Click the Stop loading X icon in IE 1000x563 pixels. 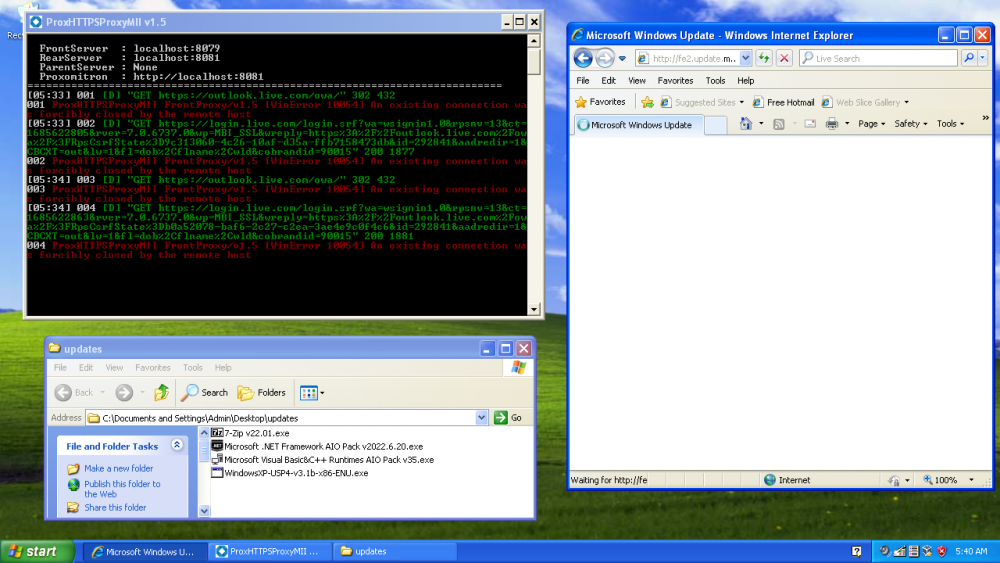784,58
